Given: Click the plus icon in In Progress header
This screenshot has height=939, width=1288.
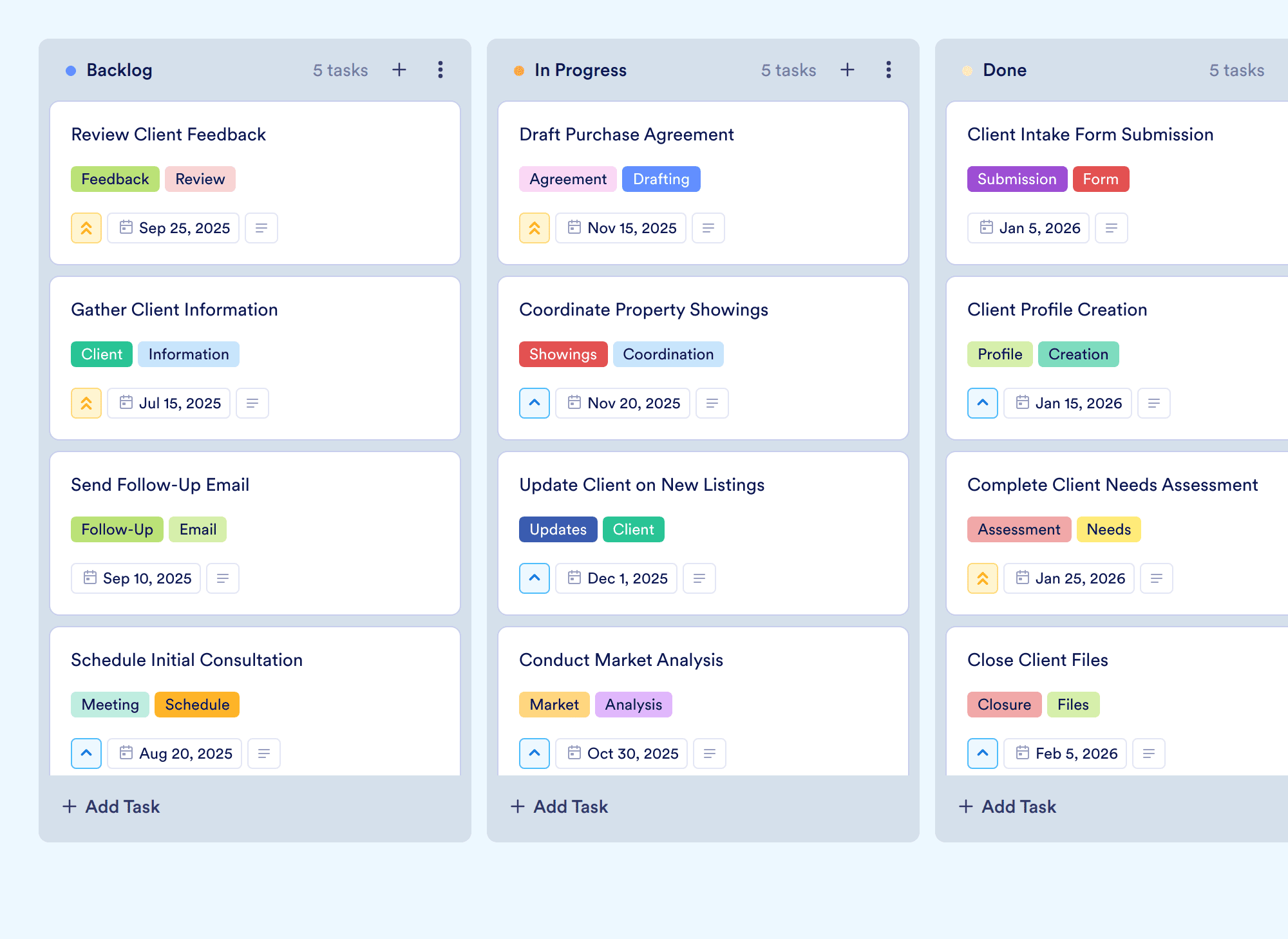Looking at the screenshot, I should (848, 70).
